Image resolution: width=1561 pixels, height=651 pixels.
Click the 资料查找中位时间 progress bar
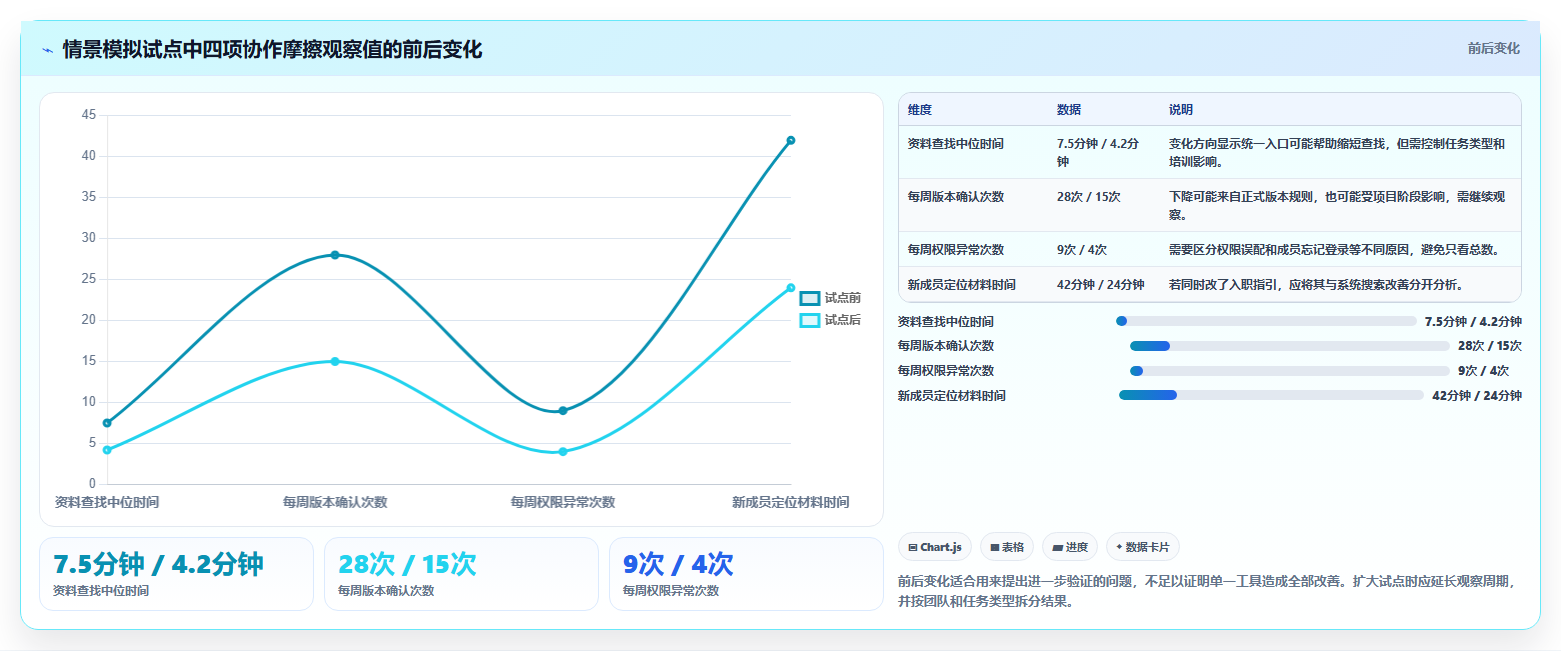[x=1266, y=321]
